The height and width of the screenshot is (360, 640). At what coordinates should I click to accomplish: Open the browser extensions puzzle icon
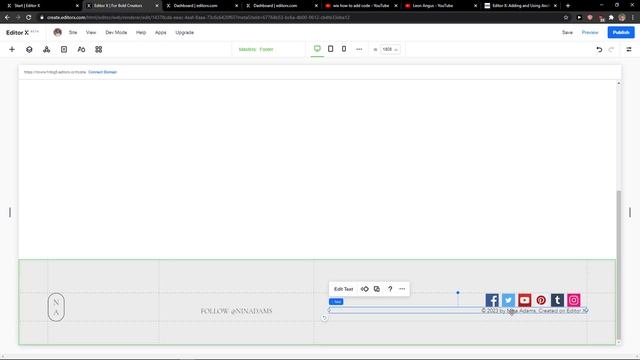[x=611, y=18]
